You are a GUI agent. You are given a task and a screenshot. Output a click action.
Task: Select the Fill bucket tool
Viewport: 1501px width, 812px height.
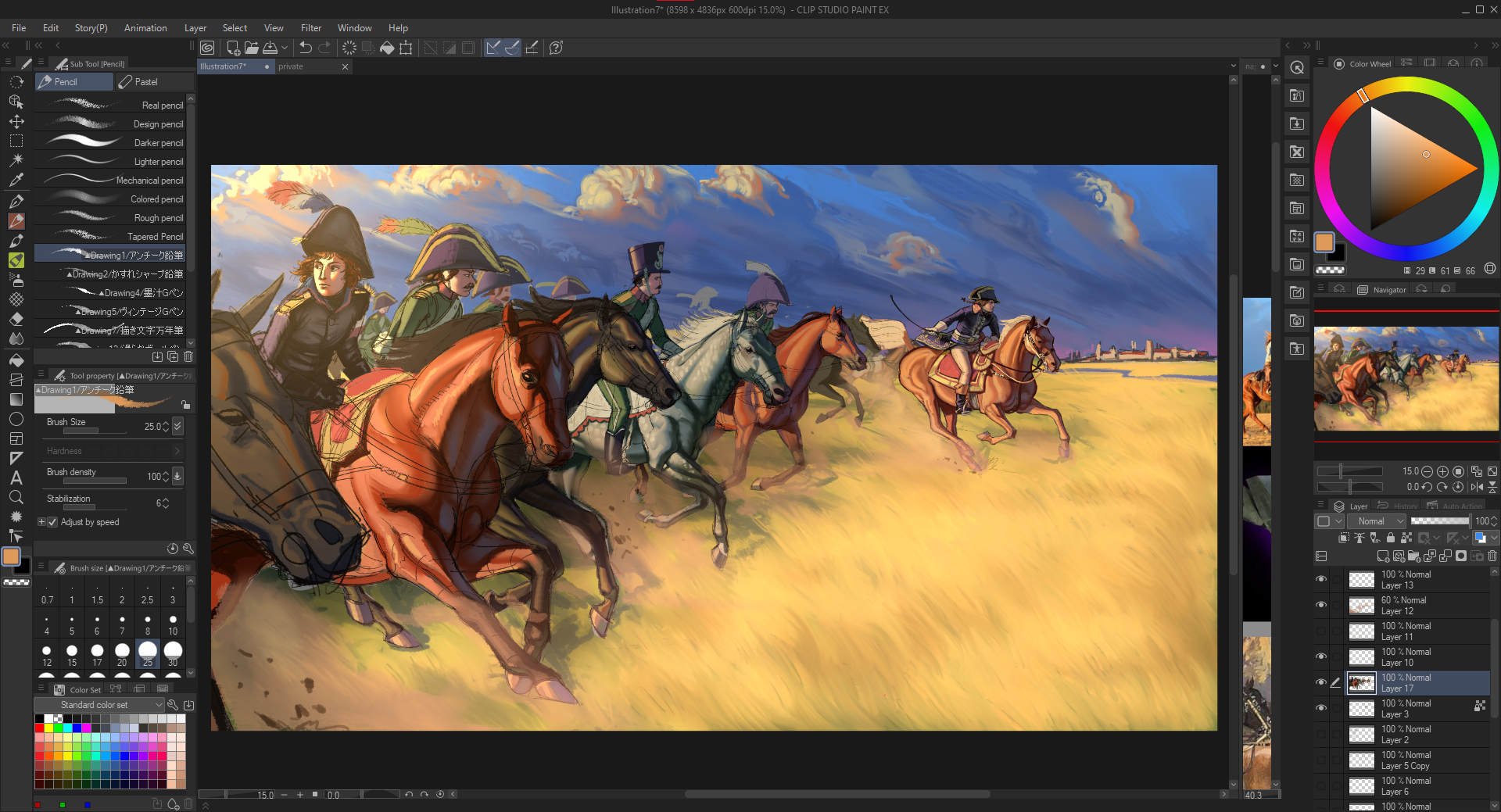[x=16, y=360]
